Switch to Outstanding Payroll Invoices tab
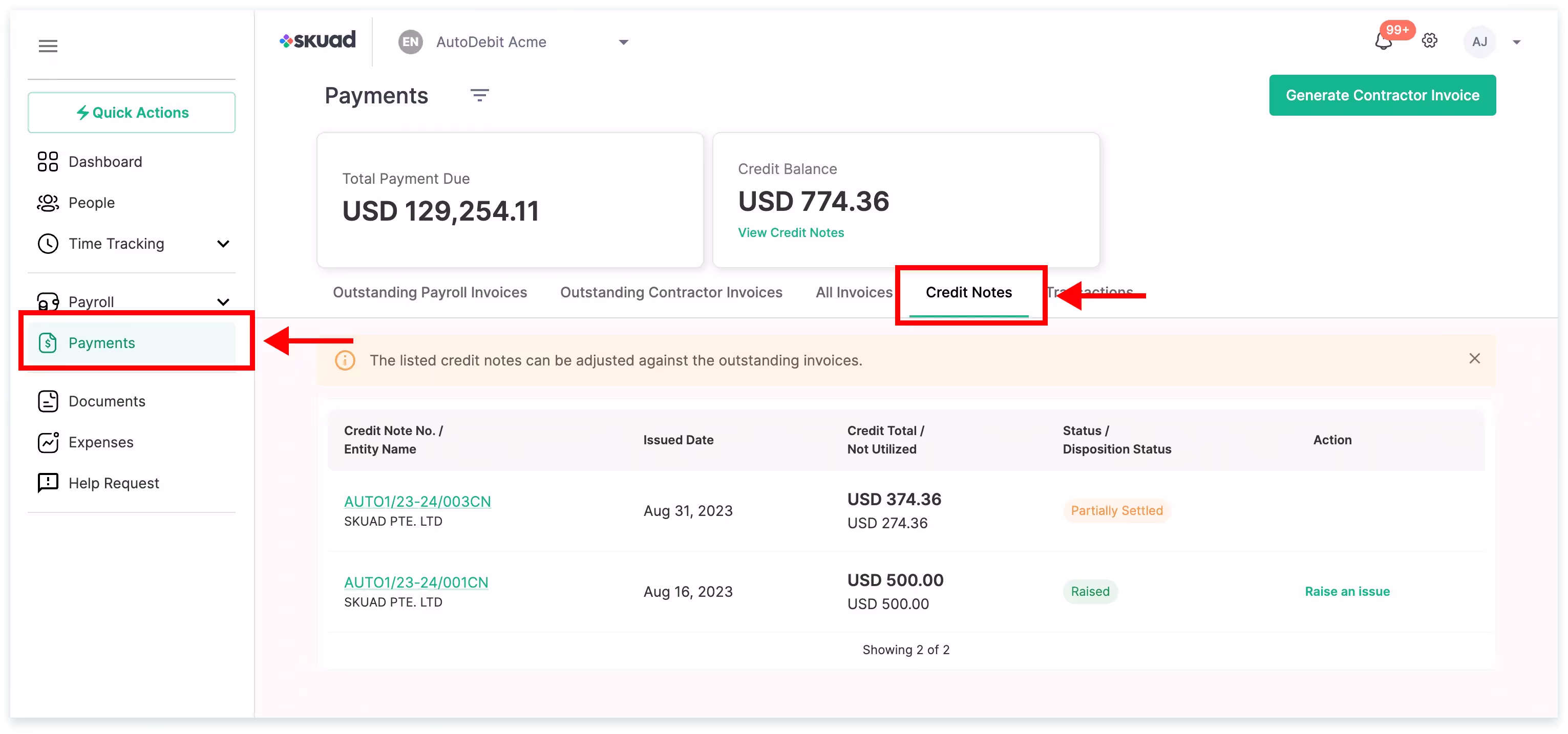The image size is (1568, 734). (x=429, y=292)
